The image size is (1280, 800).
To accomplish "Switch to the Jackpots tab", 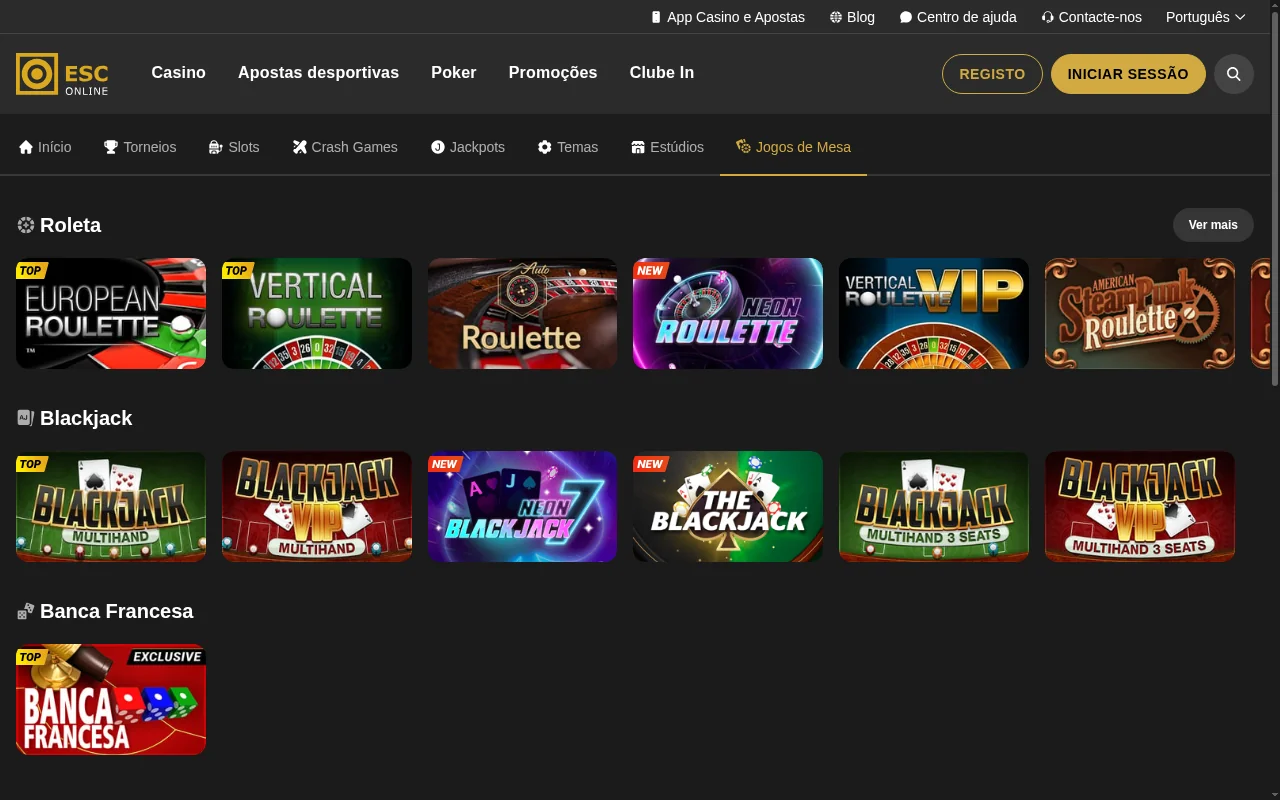I will tap(468, 147).
